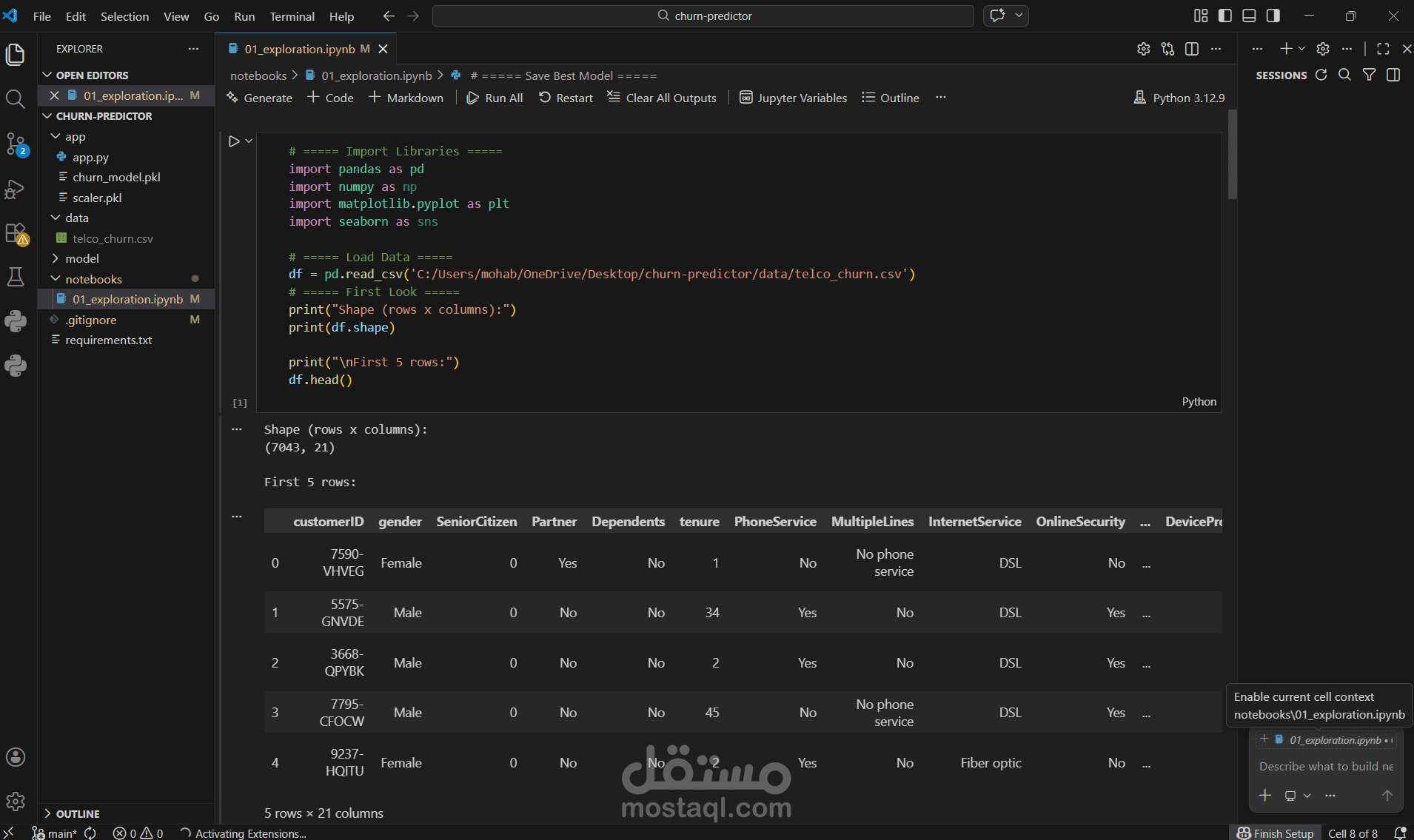Run the first notebook cell
The width and height of the screenshot is (1414, 840).
(x=234, y=141)
